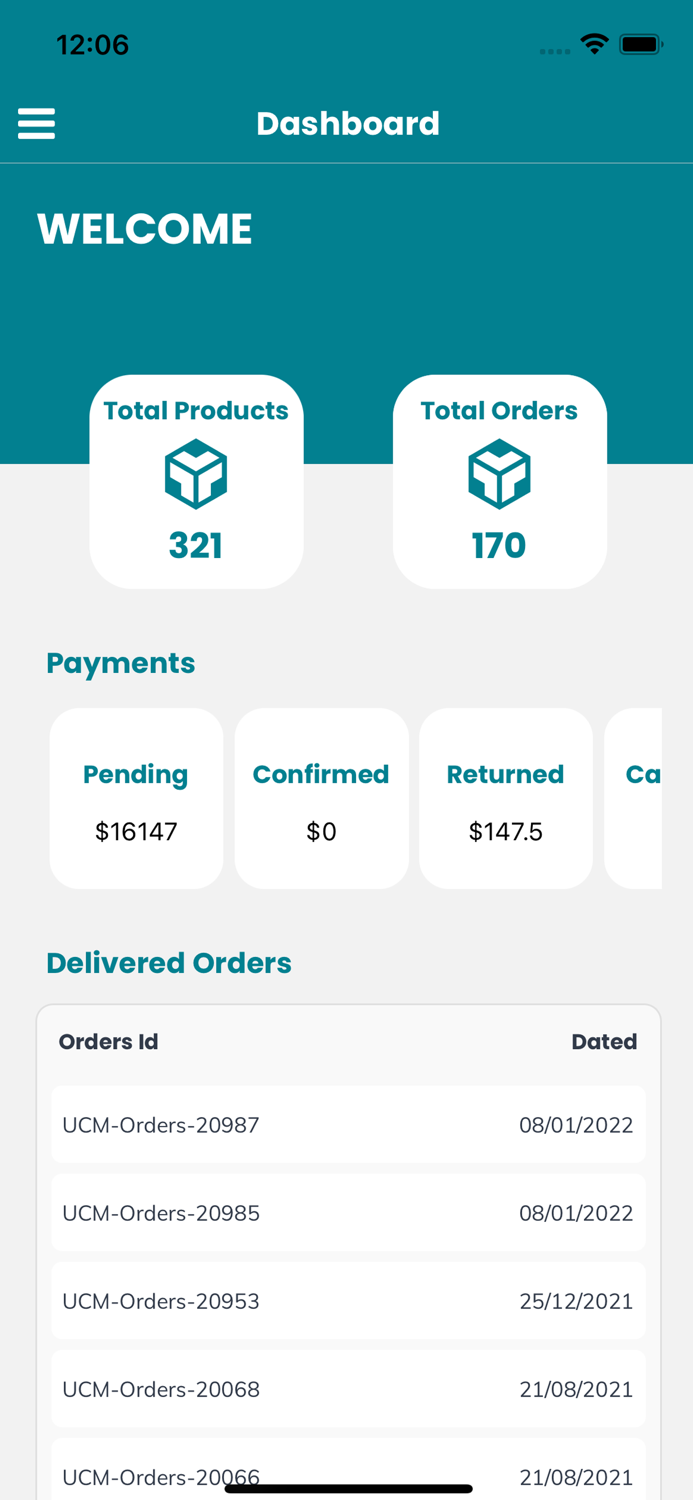Tap the partially visible fourth payments card
This screenshot has height=1500, width=693.
point(636,798)
